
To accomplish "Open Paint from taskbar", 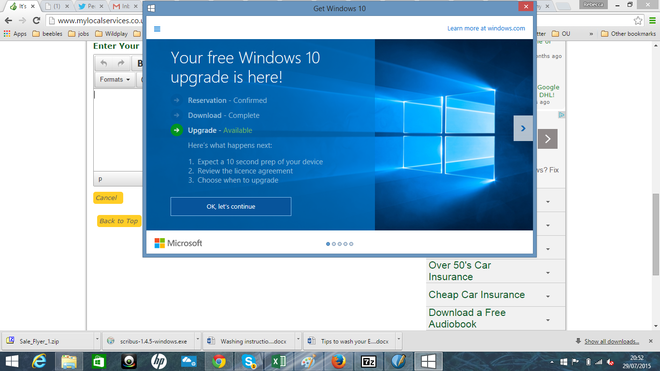I will (x=309, y=361).
